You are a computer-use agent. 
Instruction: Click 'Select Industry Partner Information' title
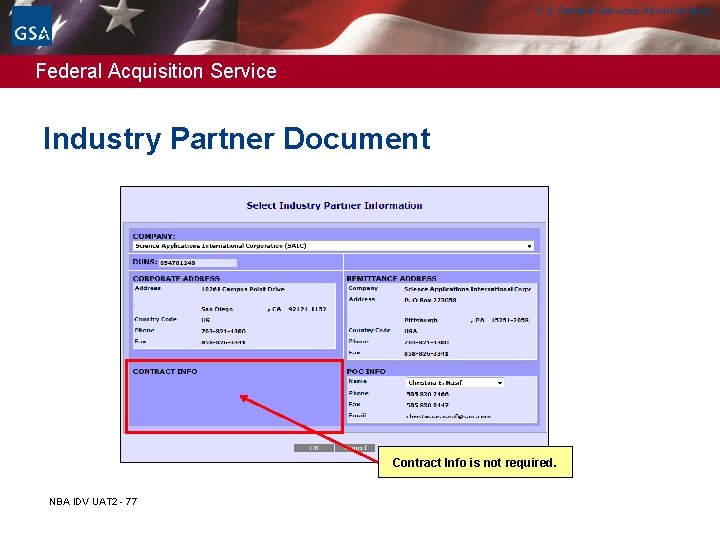point(334,206)
